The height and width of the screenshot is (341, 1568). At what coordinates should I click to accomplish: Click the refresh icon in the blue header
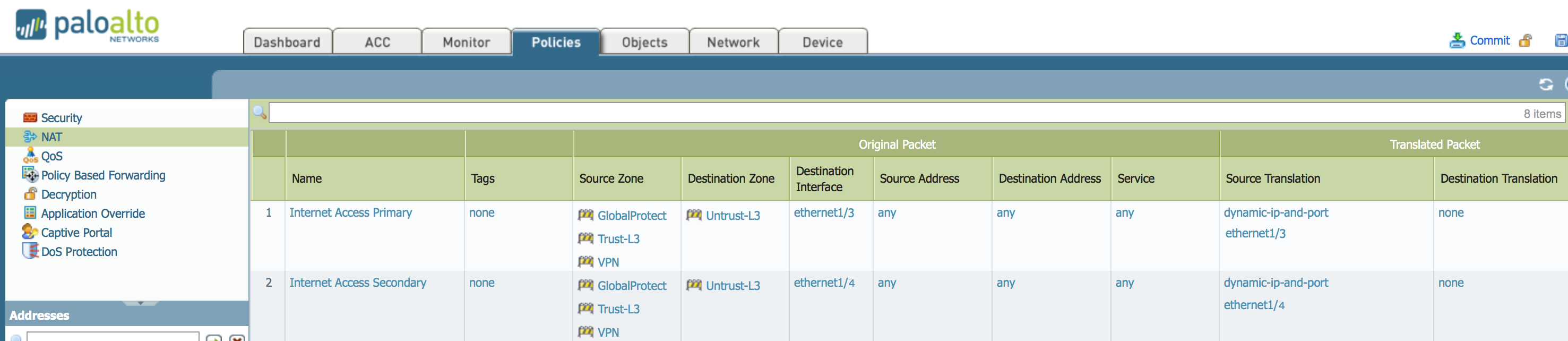pyautogui.click(x=1546, y=84)
